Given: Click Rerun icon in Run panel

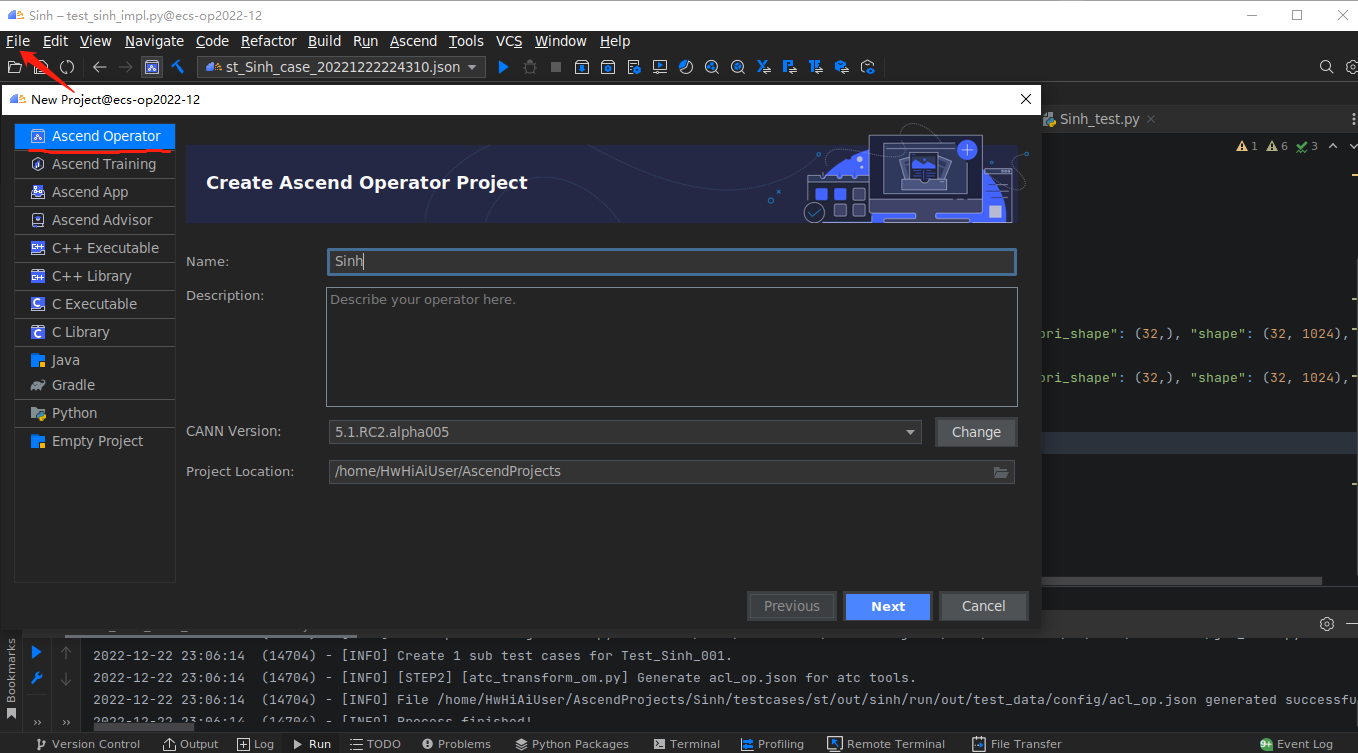Looking at the screenshot, I should point(36,652).
